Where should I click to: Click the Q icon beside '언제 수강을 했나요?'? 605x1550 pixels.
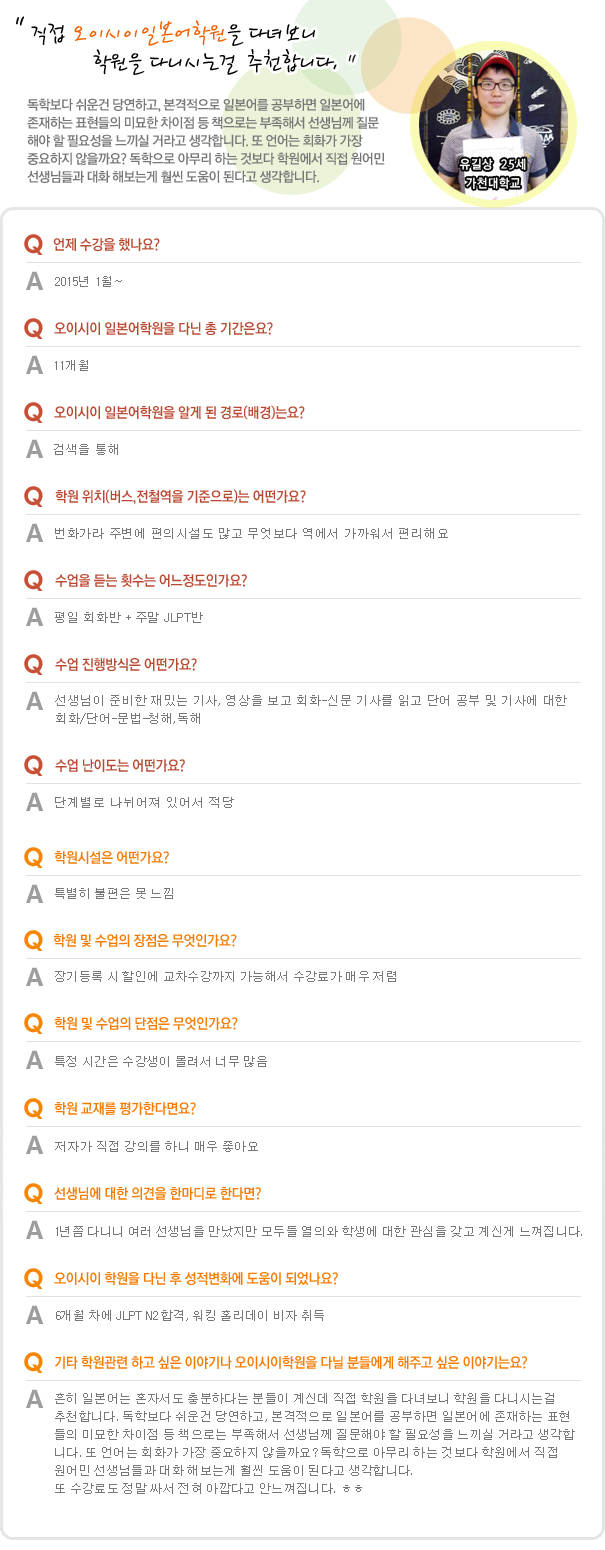point(33,244)
